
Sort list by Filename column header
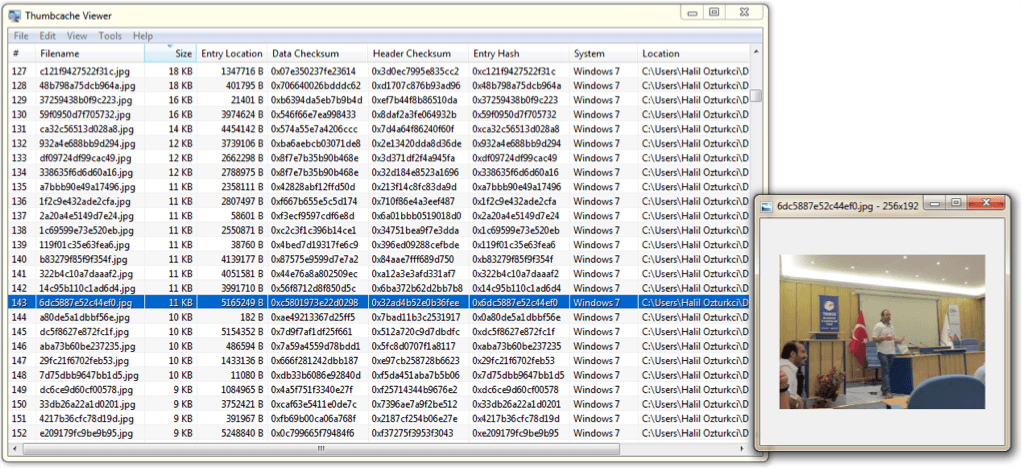(x=60, y=54)
